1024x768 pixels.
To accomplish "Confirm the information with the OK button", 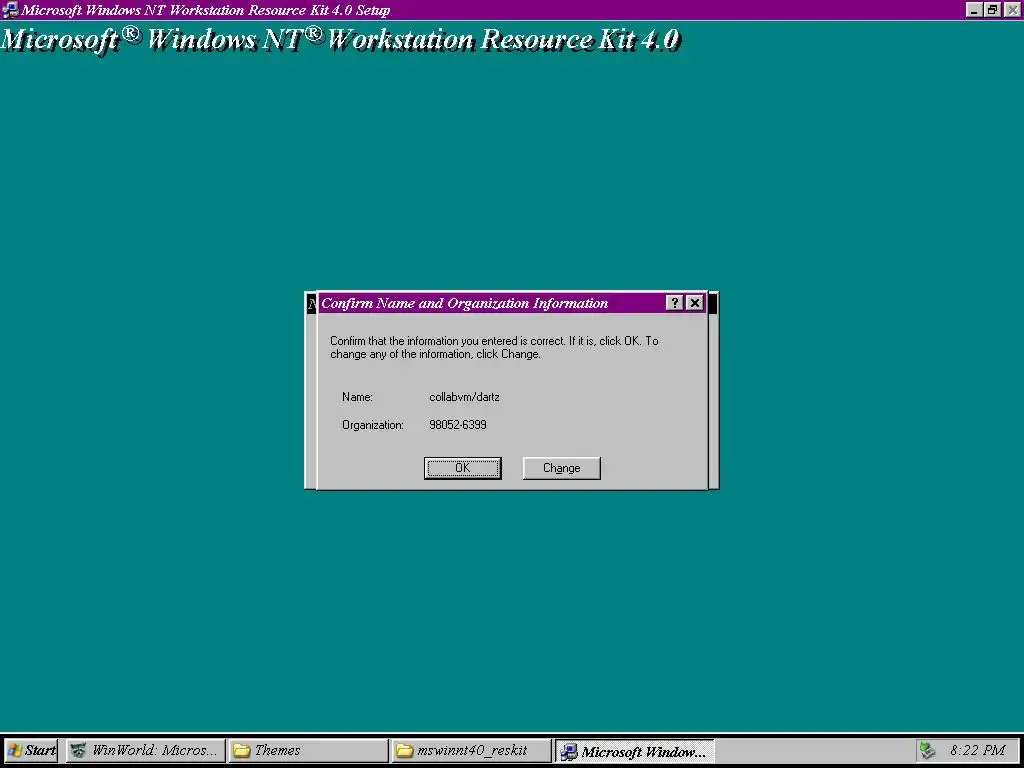I will 462,468.
